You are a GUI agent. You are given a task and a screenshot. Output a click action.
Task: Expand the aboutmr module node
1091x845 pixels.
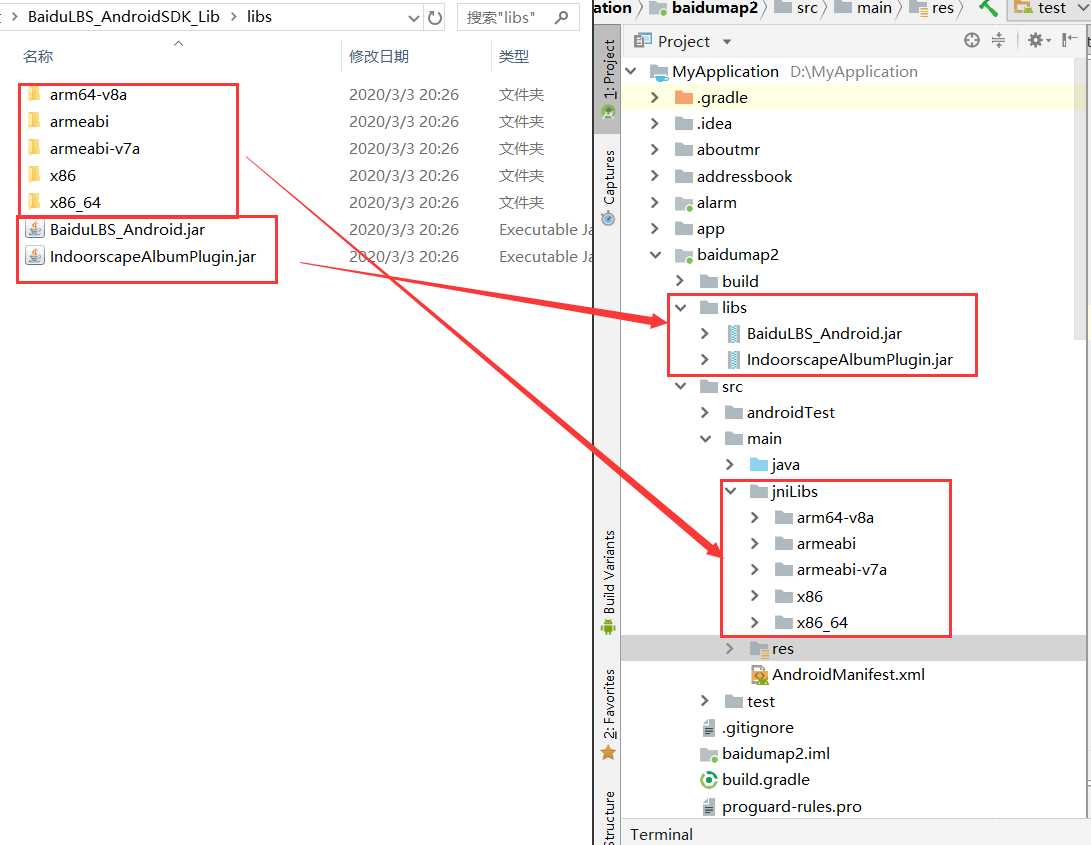click(x=654, y=150)
